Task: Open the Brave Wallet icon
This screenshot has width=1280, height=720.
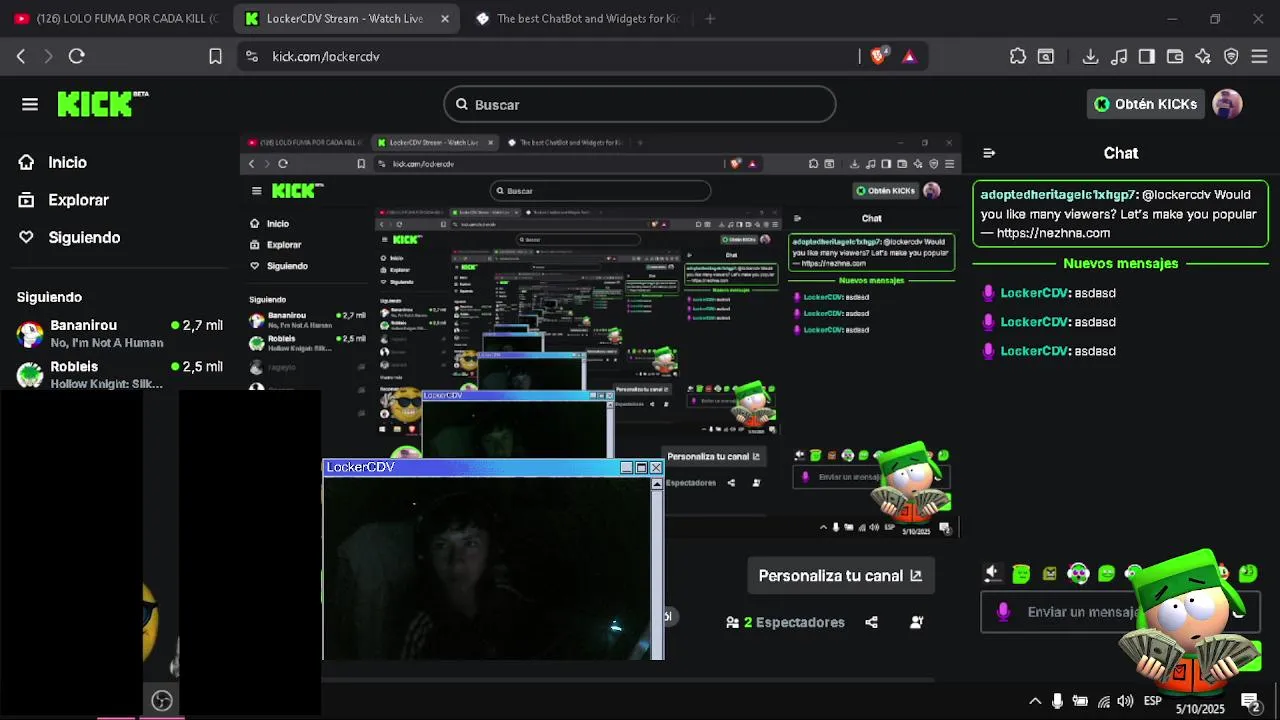Action: [x=1175, y=57]
